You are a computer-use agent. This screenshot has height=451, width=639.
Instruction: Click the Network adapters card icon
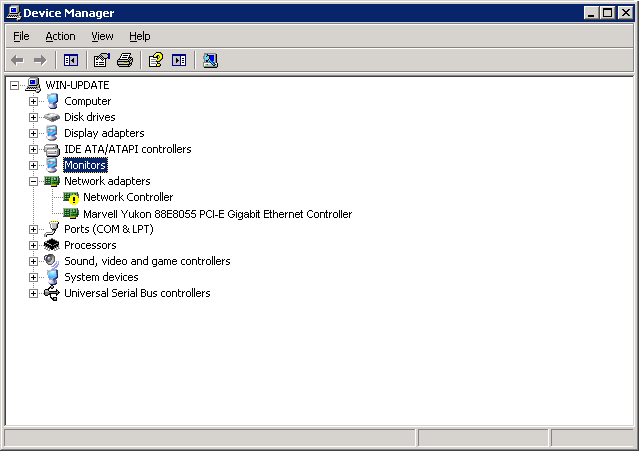[x=52, y=181]
